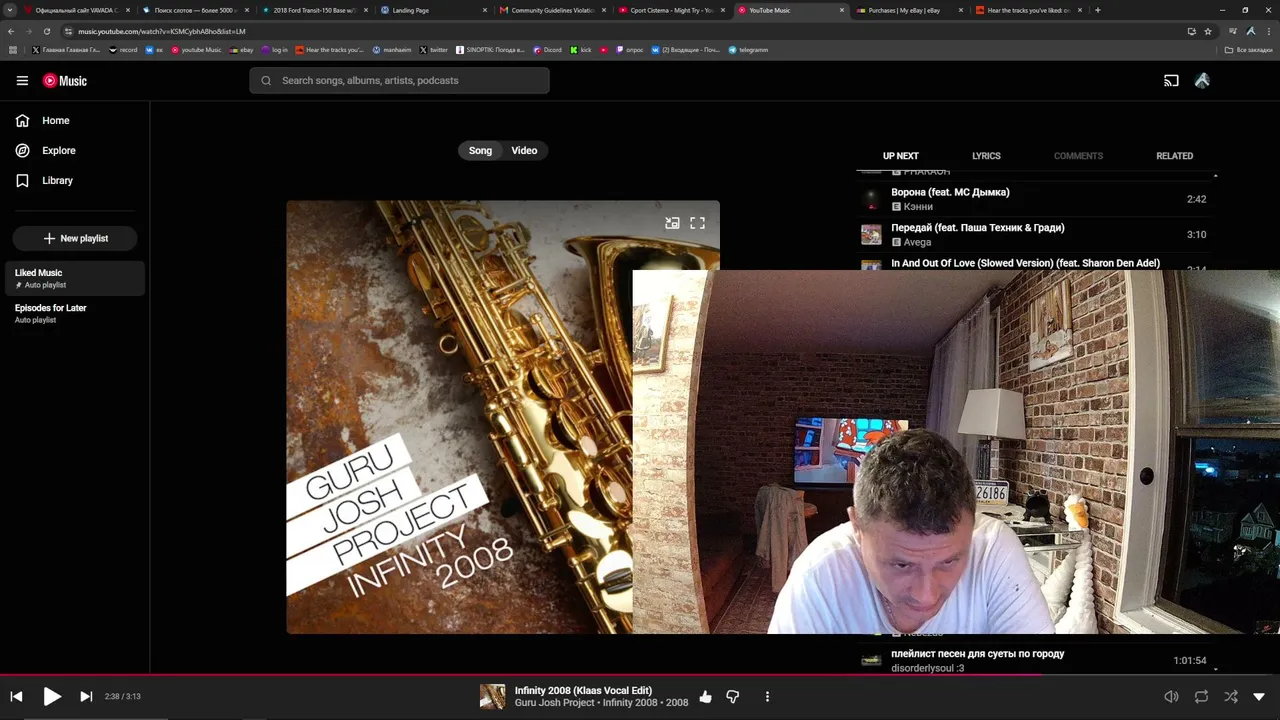This screenshot has width=1280, height=720.
Task: Open the browser tab search dropdown
Action: [10, 10]
